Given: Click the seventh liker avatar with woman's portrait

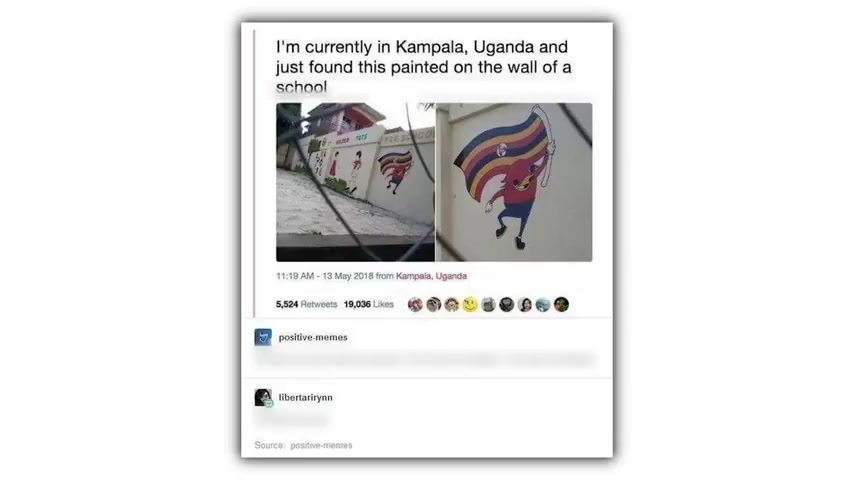Looking at the screenshot, I should (x=525, y=305).
